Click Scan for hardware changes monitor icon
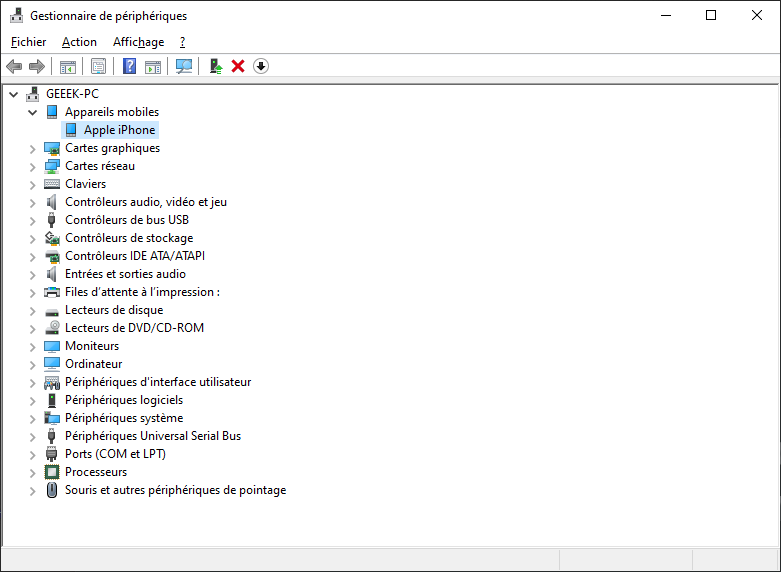This screenshot has width=781, height=572. coord(184,66)
